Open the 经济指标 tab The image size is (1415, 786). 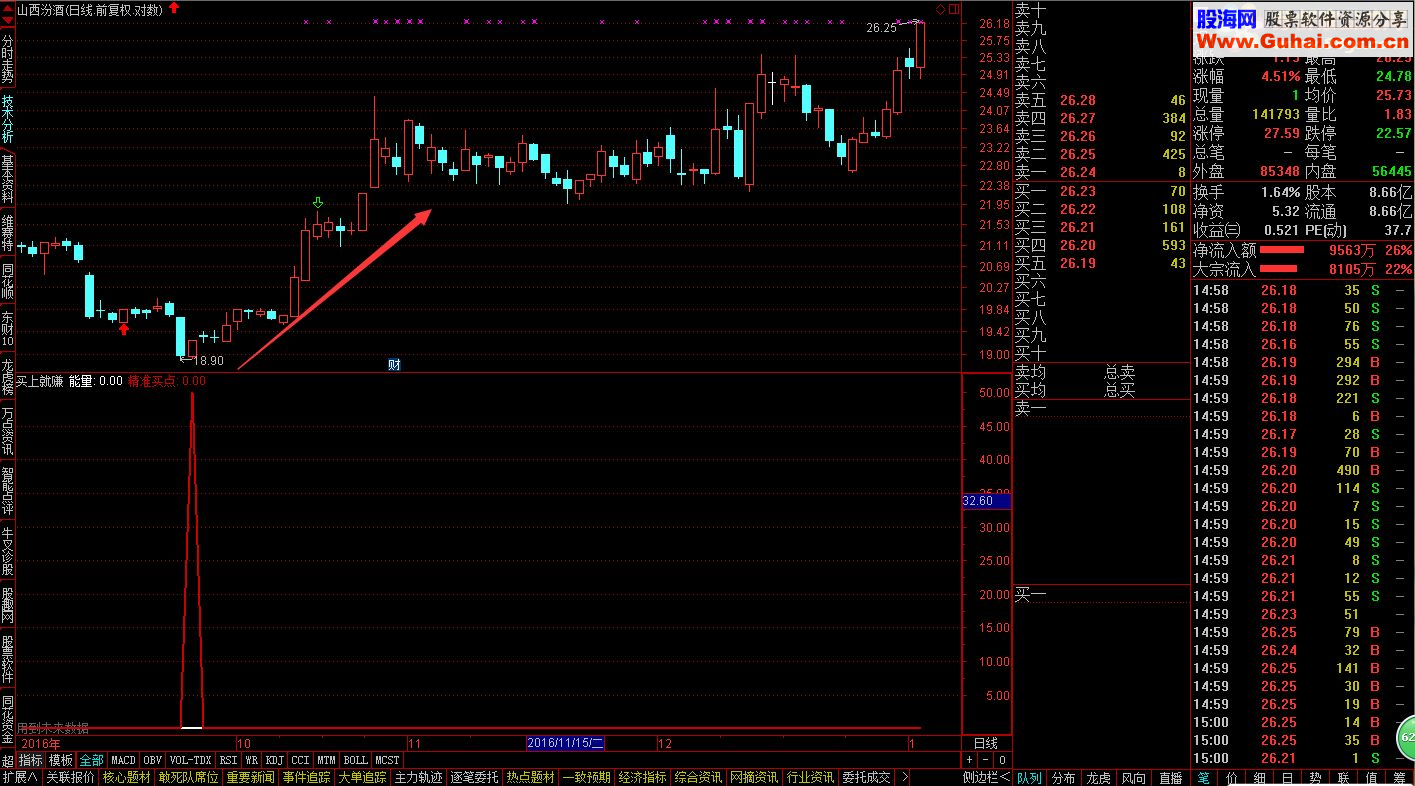642,778
